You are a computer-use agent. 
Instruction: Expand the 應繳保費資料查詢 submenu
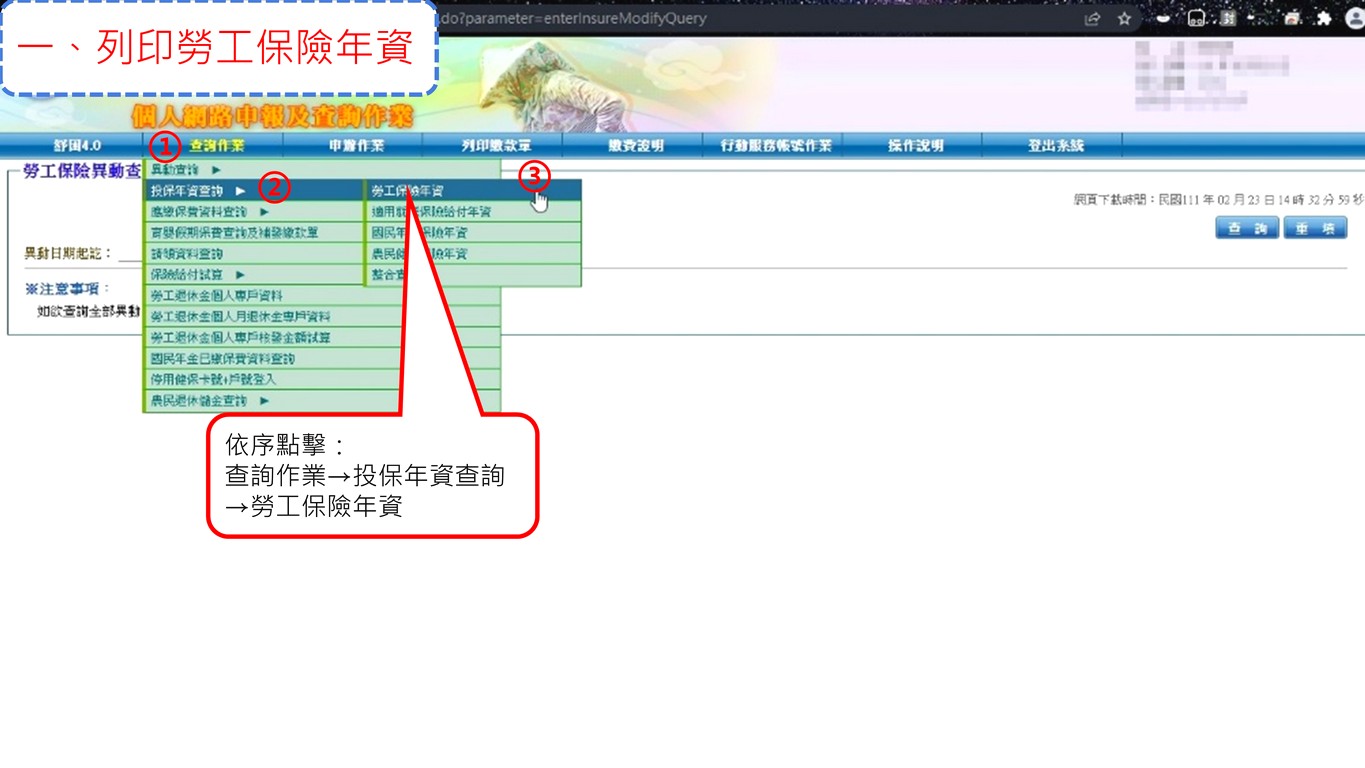coord(254,212)
